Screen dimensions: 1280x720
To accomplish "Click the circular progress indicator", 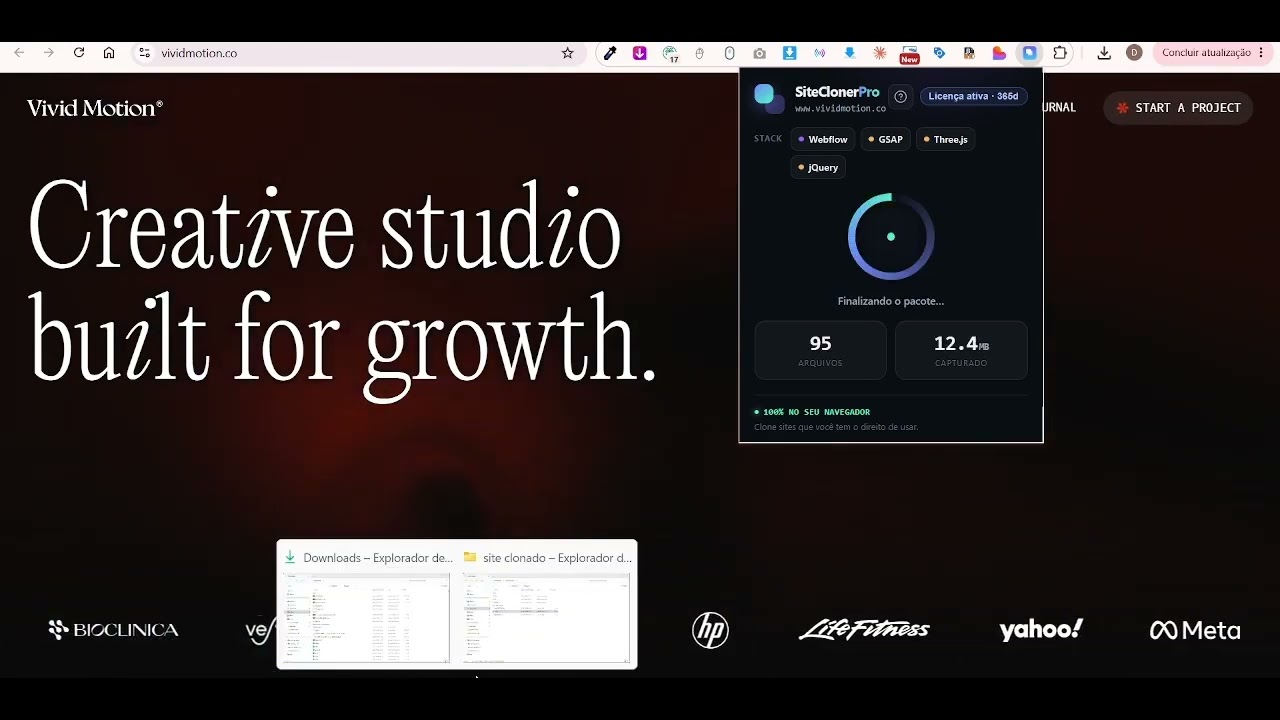I will point(891,237).
